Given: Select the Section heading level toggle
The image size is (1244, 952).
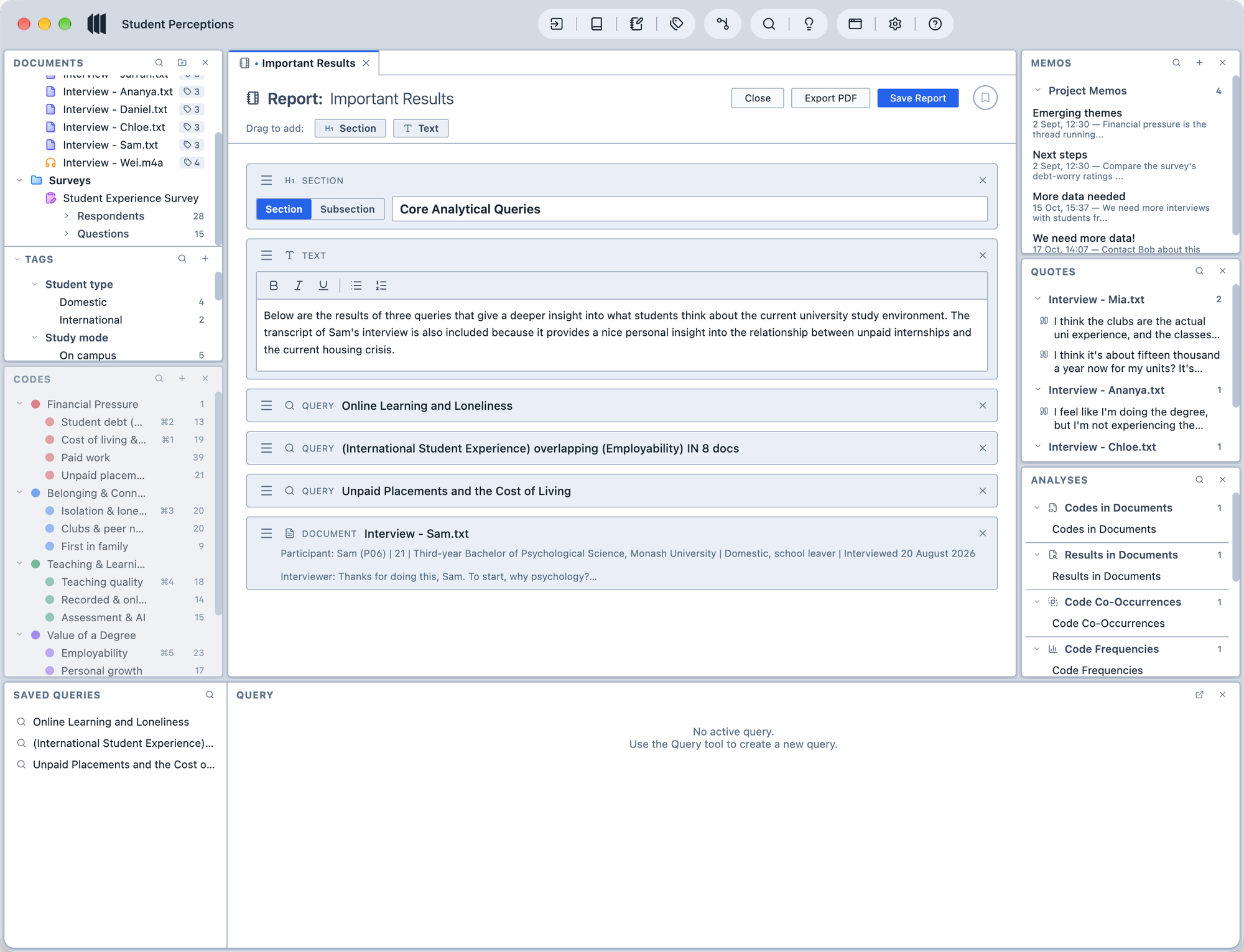Looking at the screenshot, I should [284, 209].
